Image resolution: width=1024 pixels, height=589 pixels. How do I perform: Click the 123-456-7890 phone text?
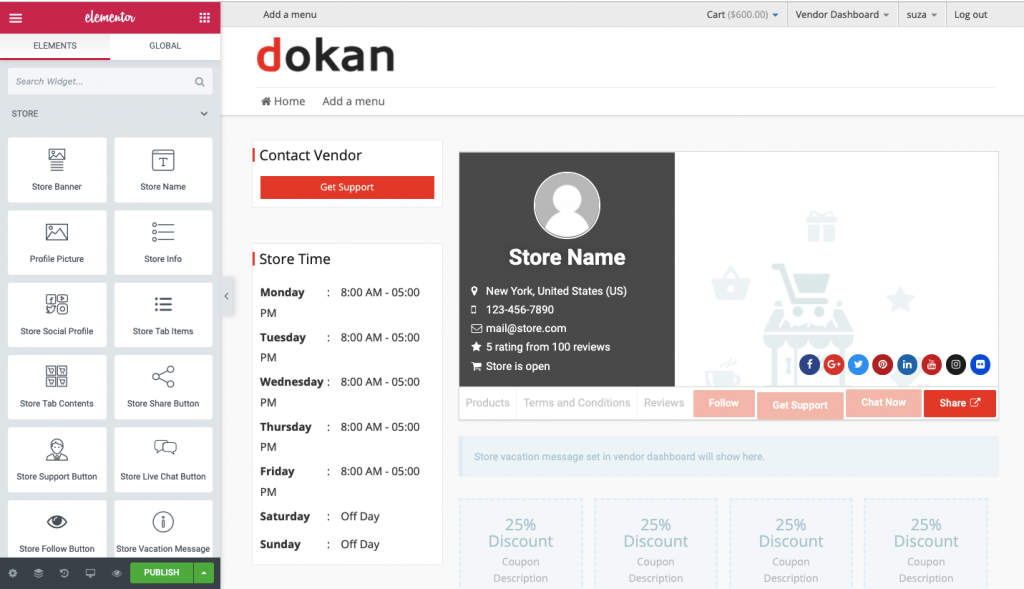520,310
